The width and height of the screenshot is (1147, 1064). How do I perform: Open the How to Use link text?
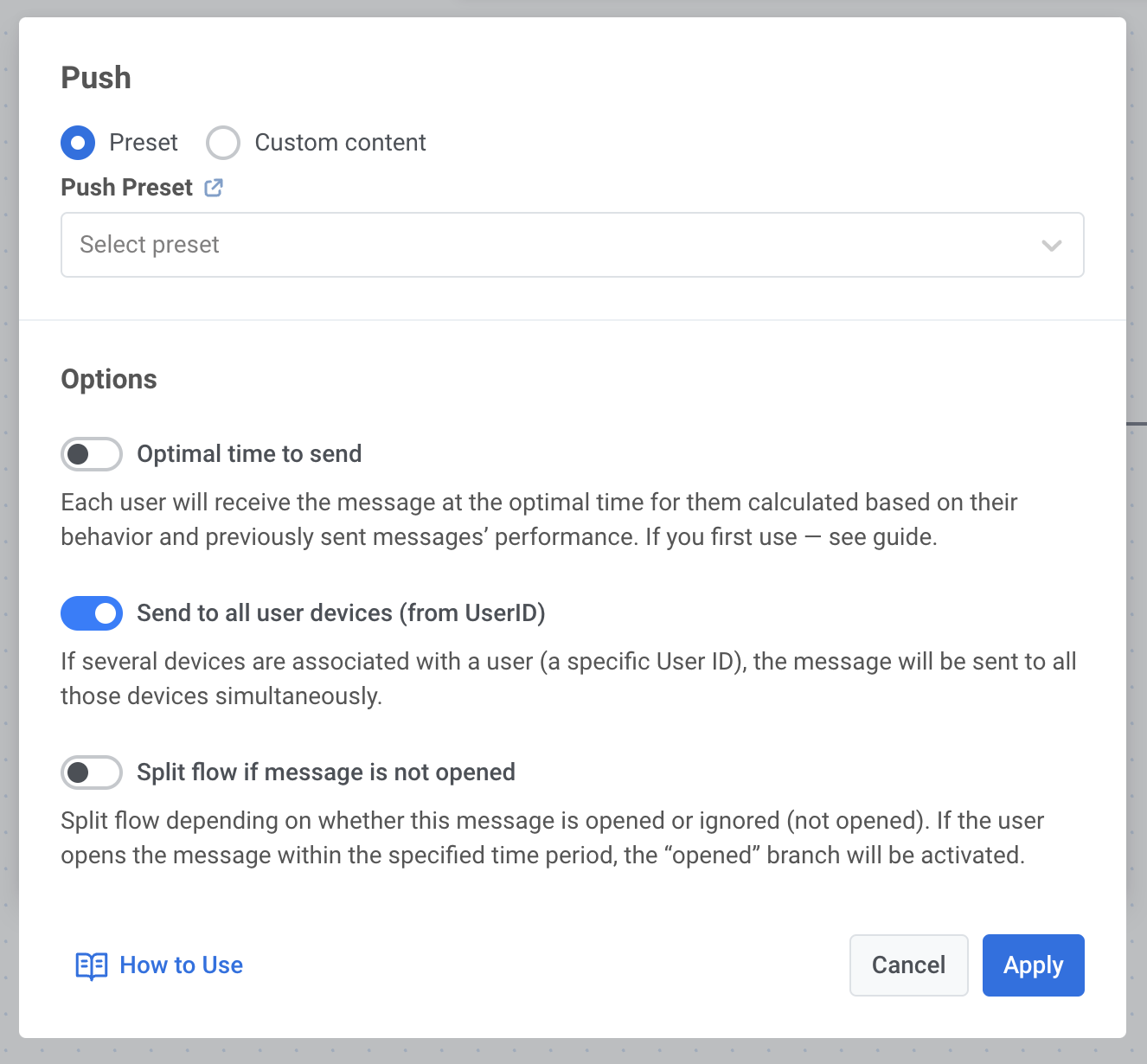coord(181,965)
